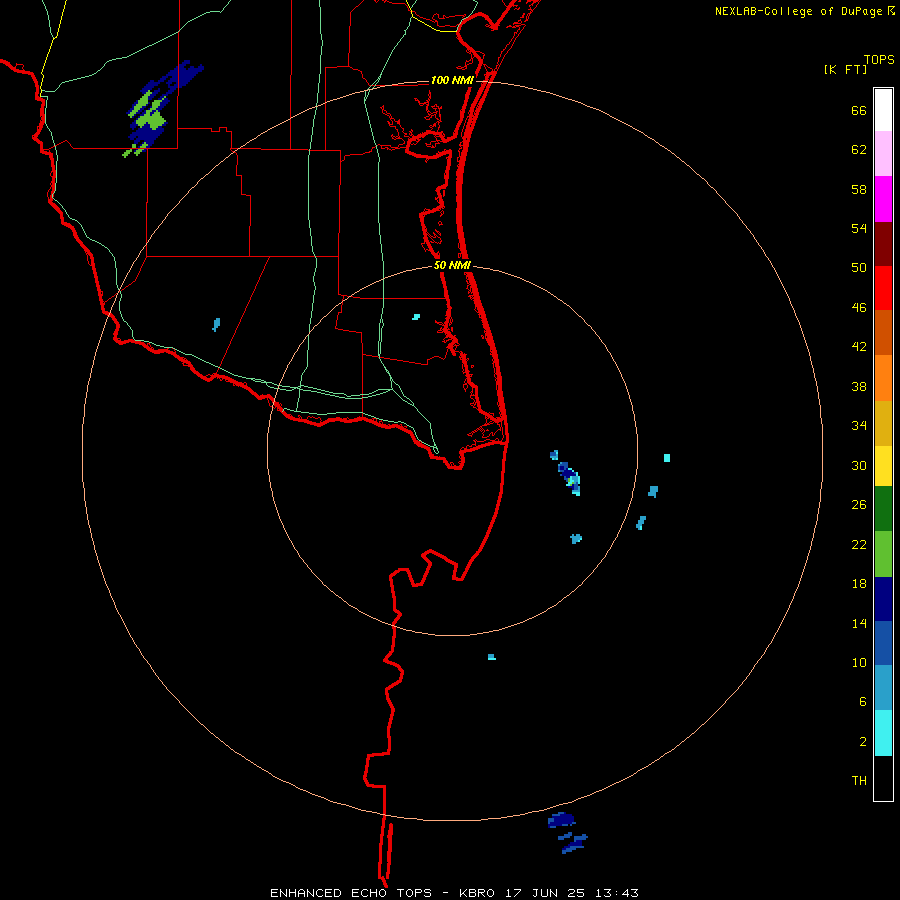Click the 2 legend value
The image size is (900, 900).
pyautogui.click(x=863, y=741)
